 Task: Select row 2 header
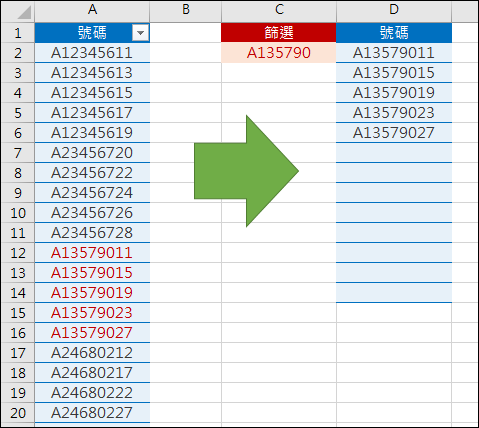pos(18,53)
